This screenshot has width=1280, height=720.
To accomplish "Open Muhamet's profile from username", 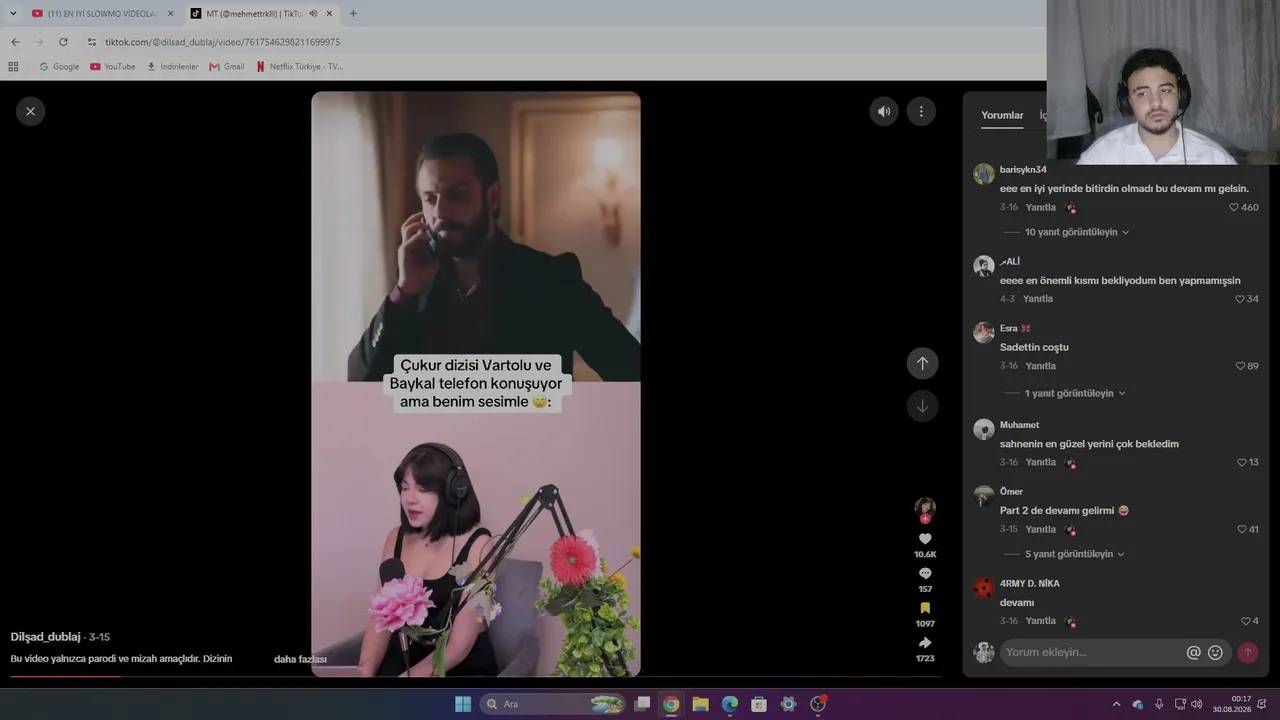I will [x=1019, y=425].
